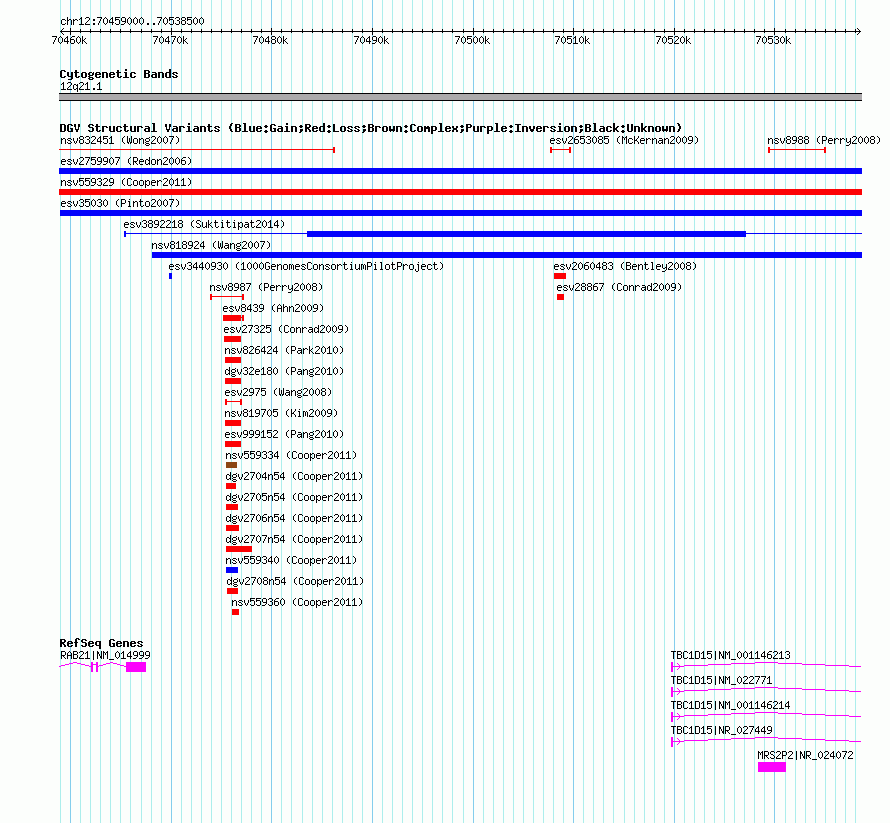Select the magenta RAB21 exon block
890x823 pixels.
click(x=136, y=667)
